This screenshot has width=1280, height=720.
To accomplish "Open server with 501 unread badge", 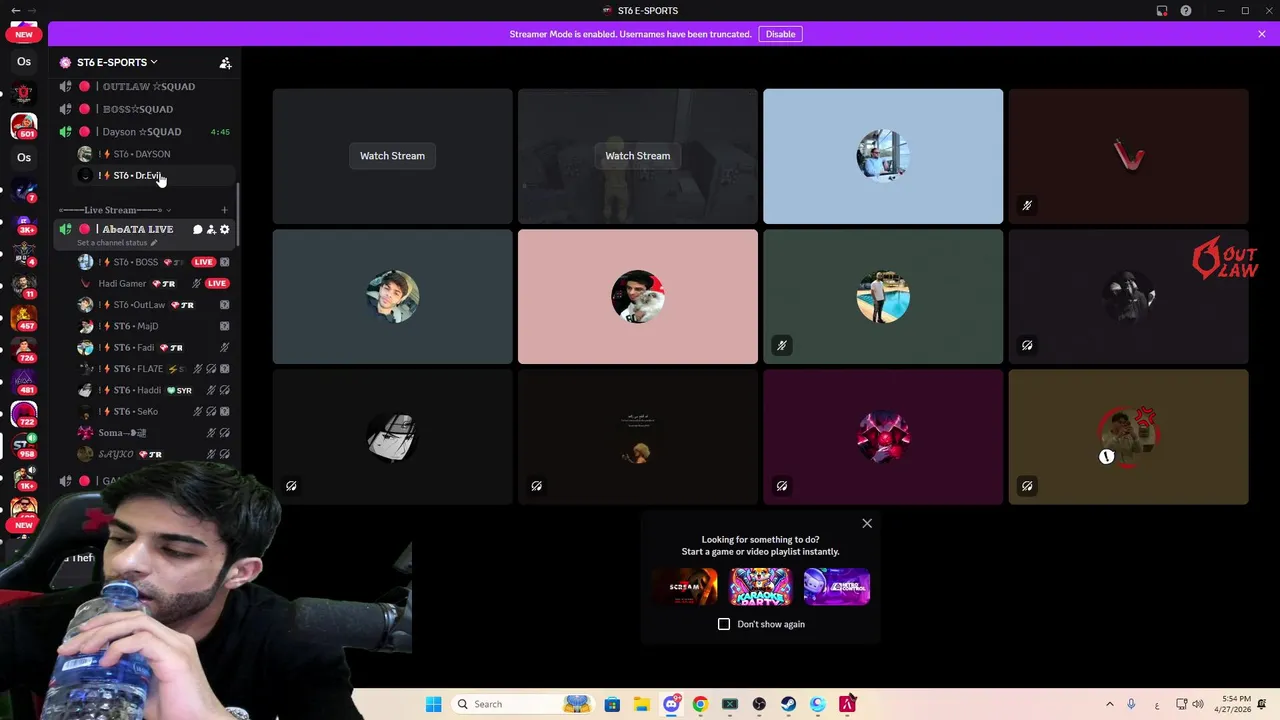I will (24, 126).
